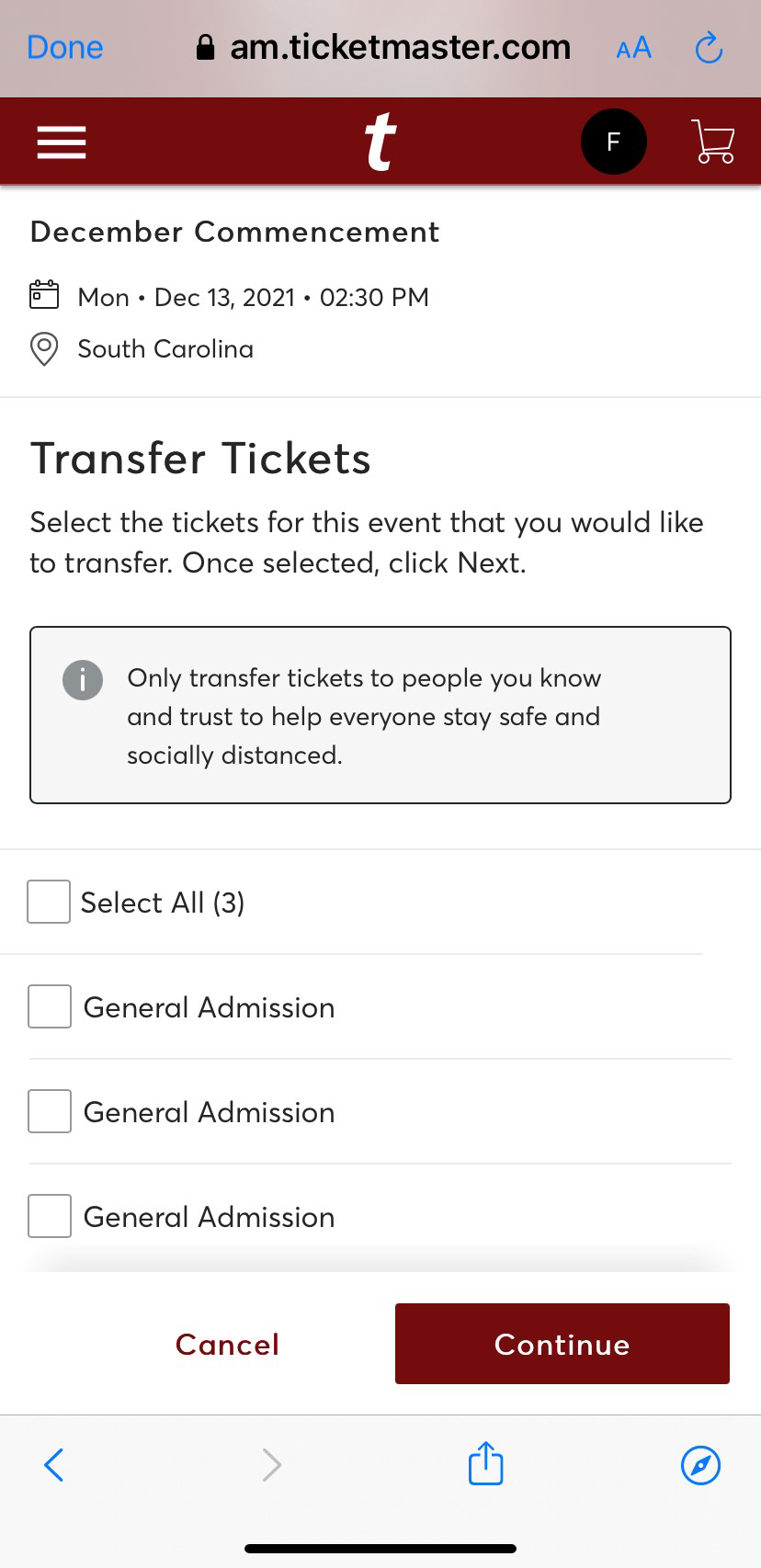Tap the forward chevron arrow

[x=271, y=1464]
